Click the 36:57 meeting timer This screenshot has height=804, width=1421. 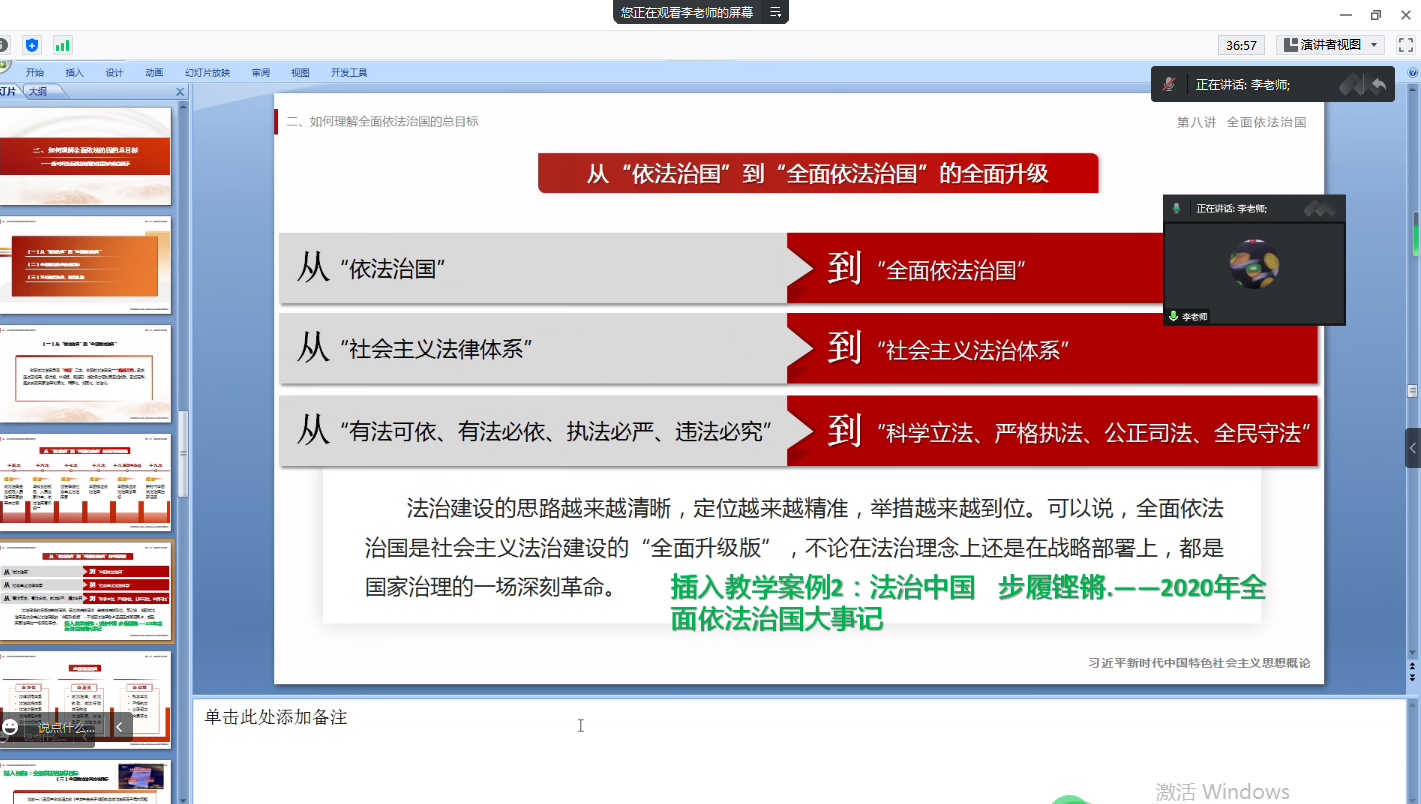(1241, 45)
